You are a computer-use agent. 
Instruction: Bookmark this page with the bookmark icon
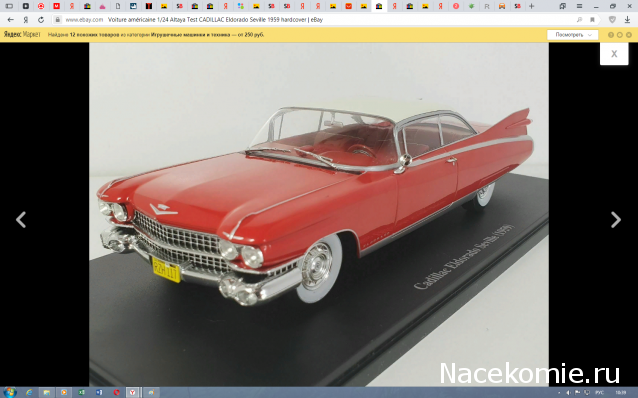(592, 20)
